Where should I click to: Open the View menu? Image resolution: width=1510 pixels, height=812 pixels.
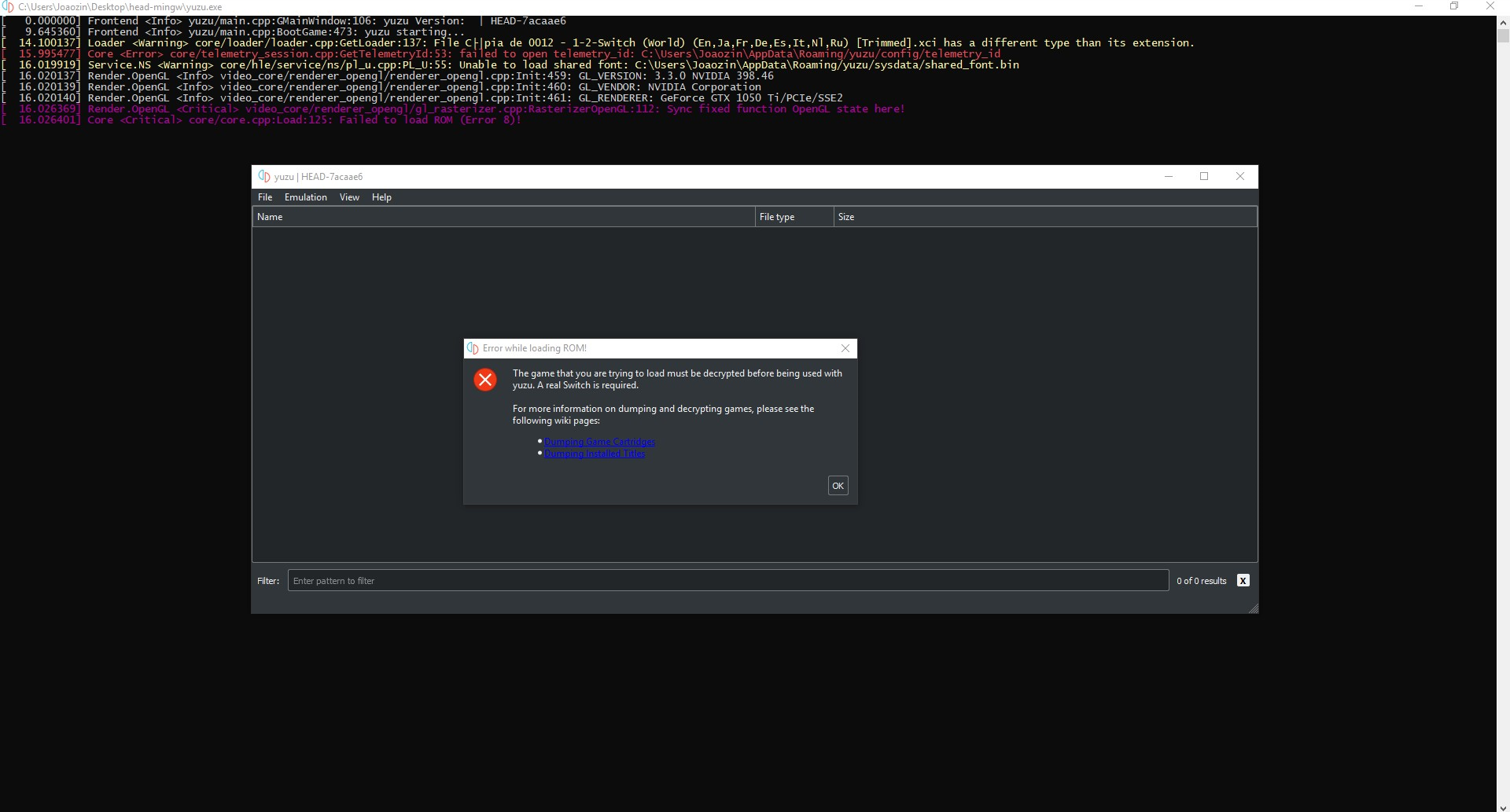point(349,197)
